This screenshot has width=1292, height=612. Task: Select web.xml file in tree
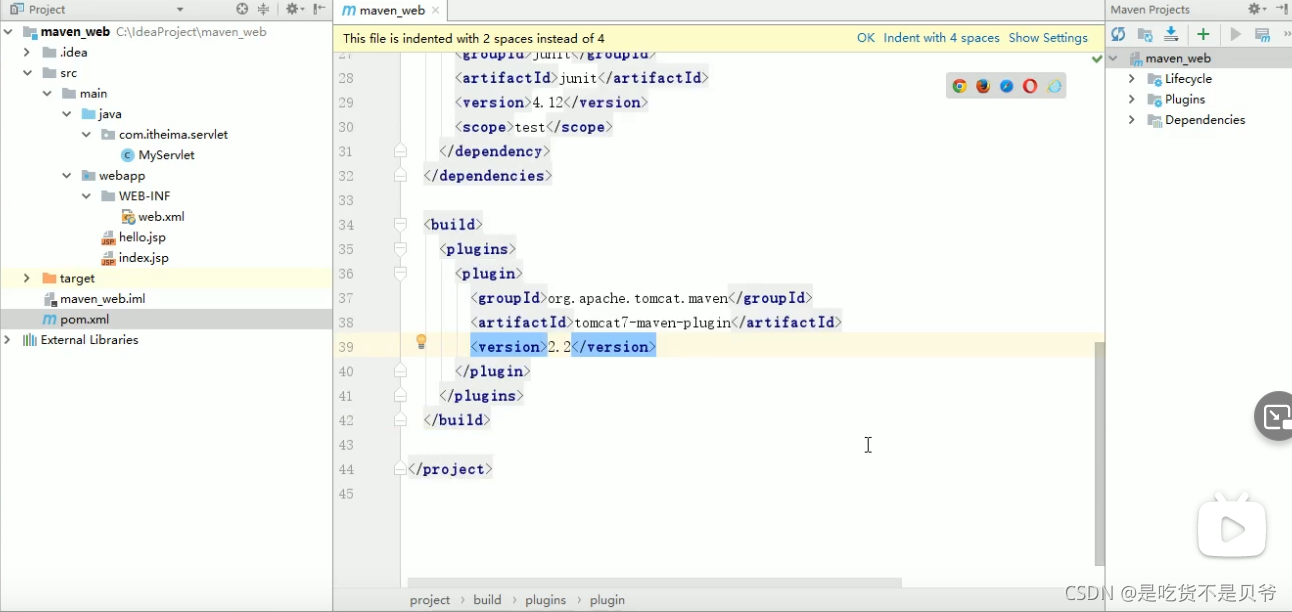(x=161, y=216)
